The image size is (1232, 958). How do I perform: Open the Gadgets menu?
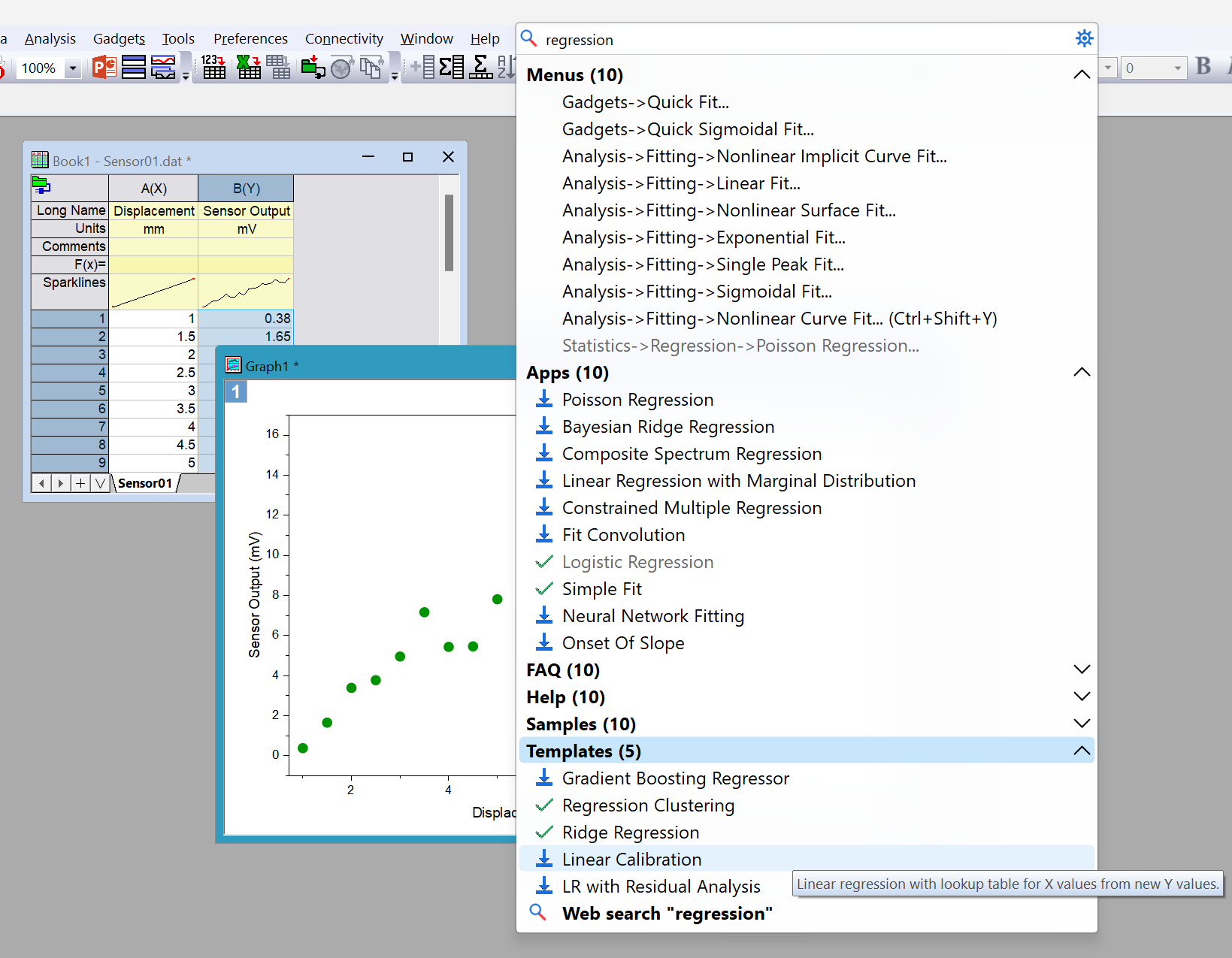pos(119,38)
